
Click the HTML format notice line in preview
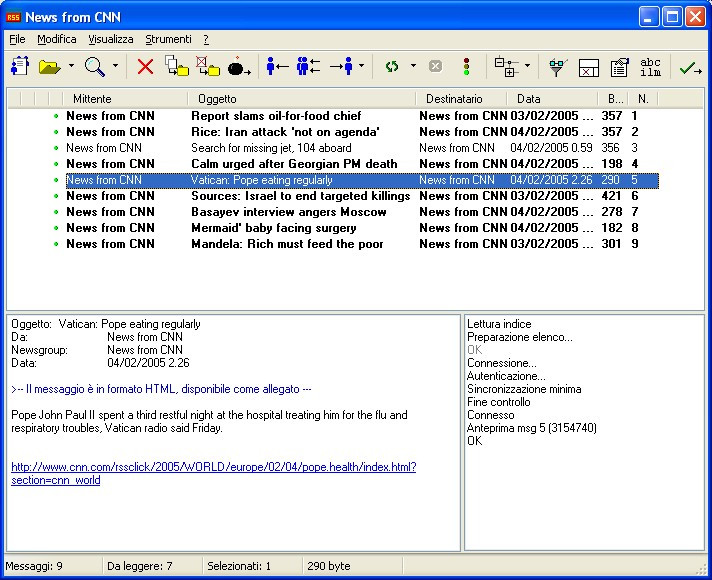(x=161, y=389)
